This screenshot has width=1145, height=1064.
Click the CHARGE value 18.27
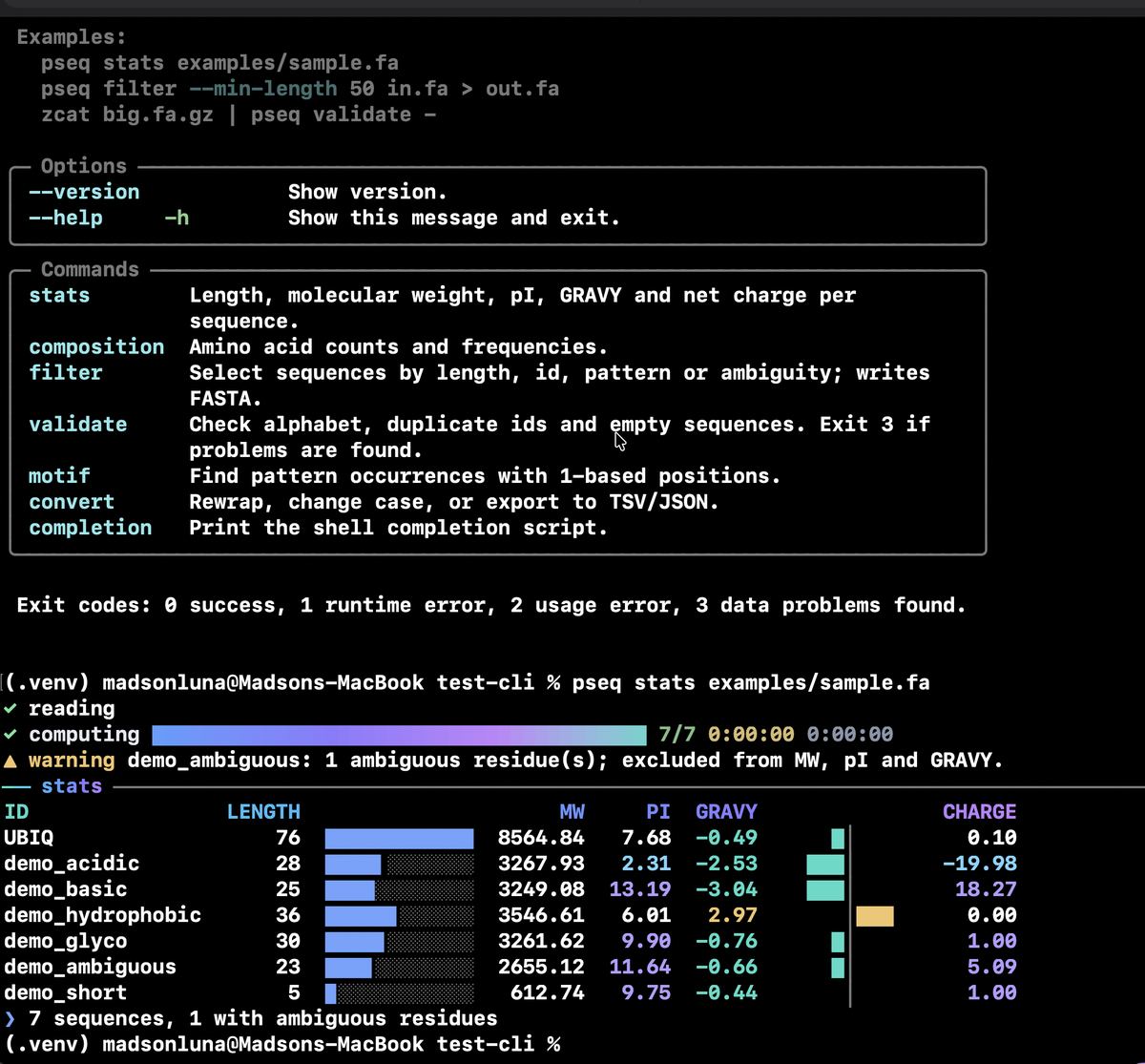click(986, 889)
